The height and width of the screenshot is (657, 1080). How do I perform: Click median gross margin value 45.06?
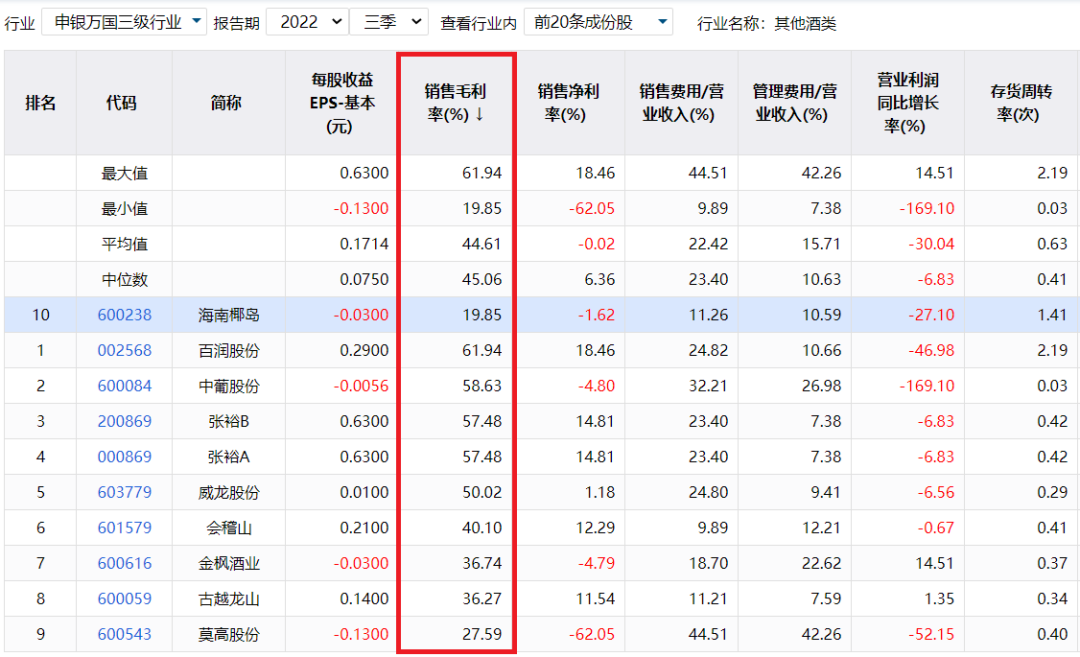tap(481, 280)
